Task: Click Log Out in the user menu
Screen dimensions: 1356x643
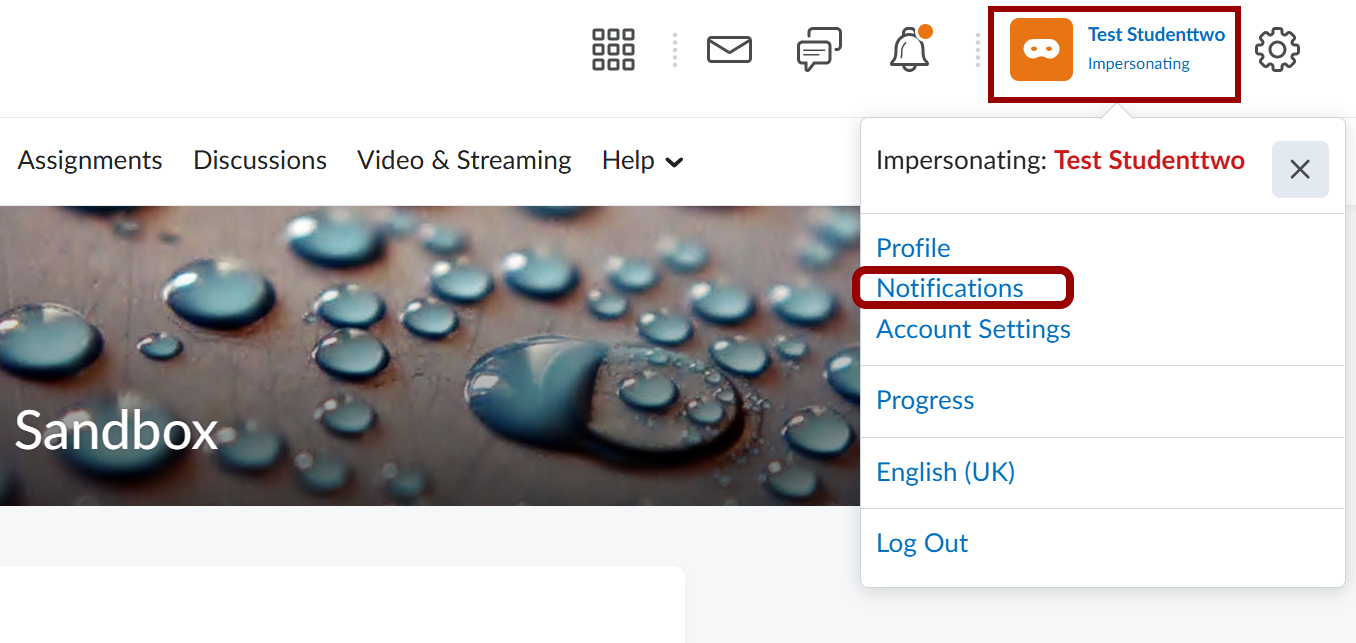Action: 922,543
